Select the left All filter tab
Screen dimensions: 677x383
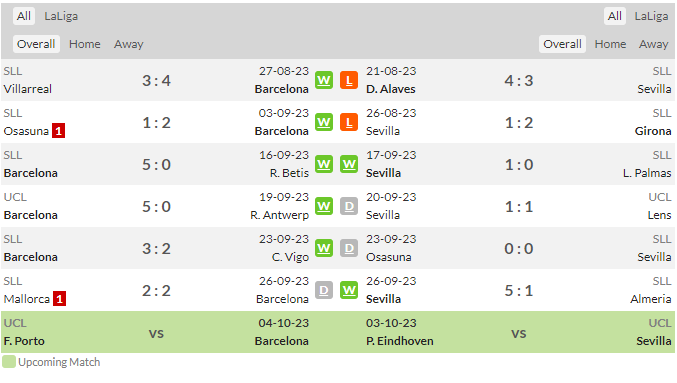[x=24, y=16]
